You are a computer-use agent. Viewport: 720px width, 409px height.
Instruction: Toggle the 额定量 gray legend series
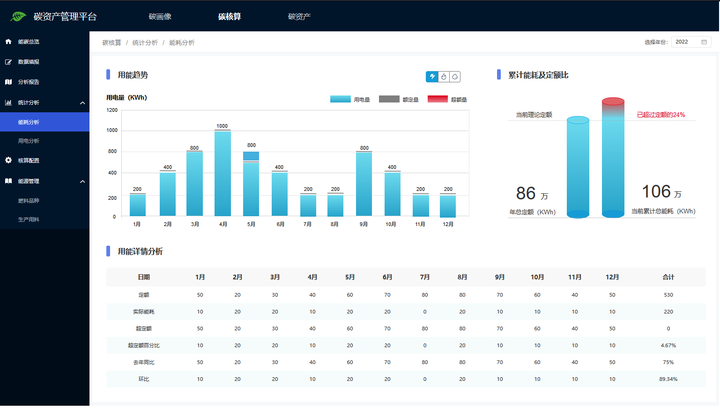399,99
